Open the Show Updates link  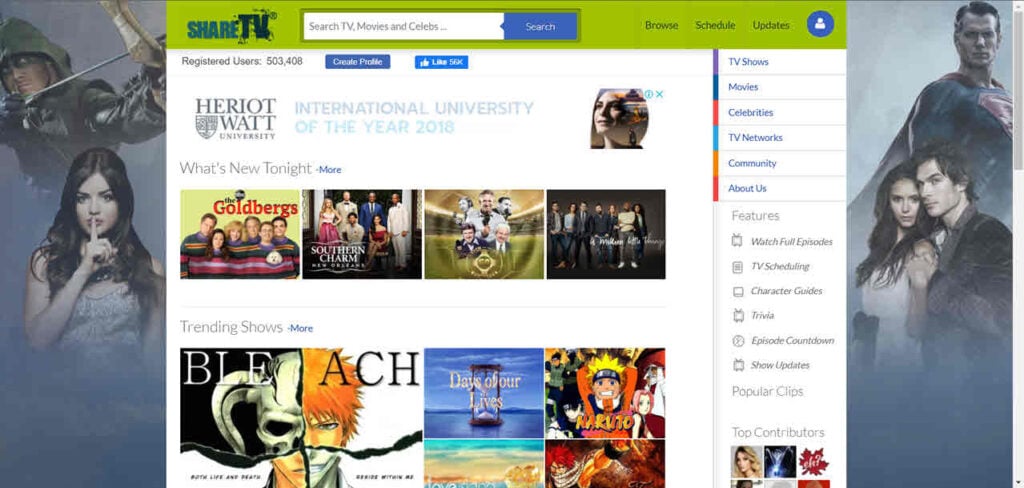[x=780, y=365]
